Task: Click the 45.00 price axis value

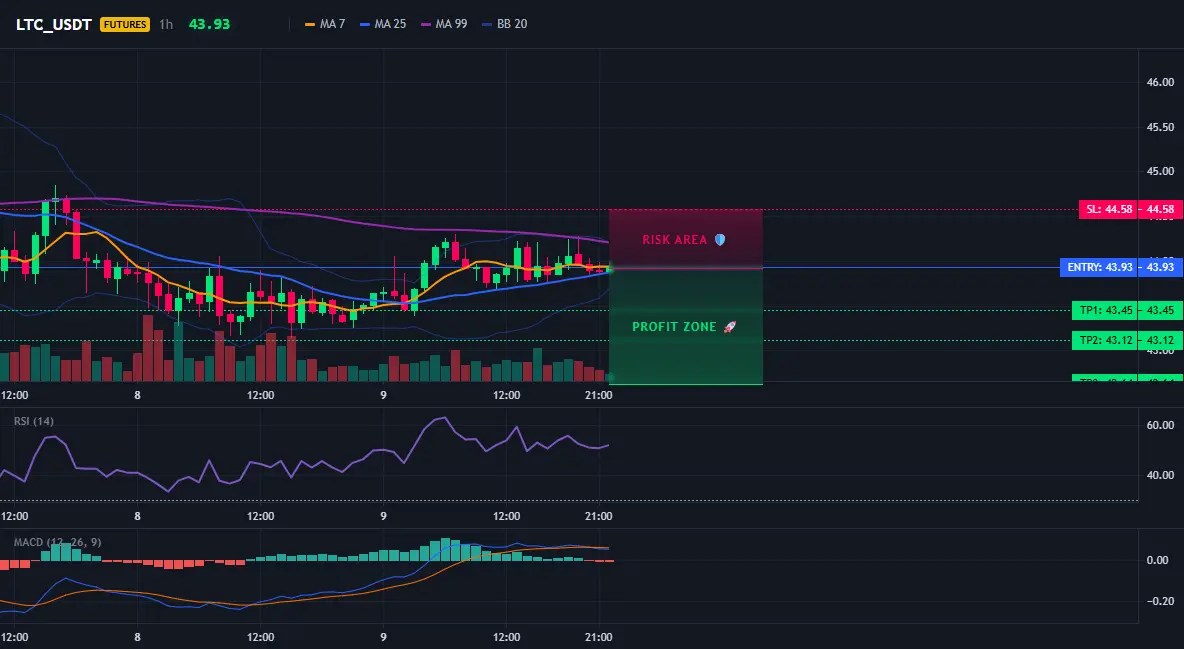Action: click(1160, 172)
